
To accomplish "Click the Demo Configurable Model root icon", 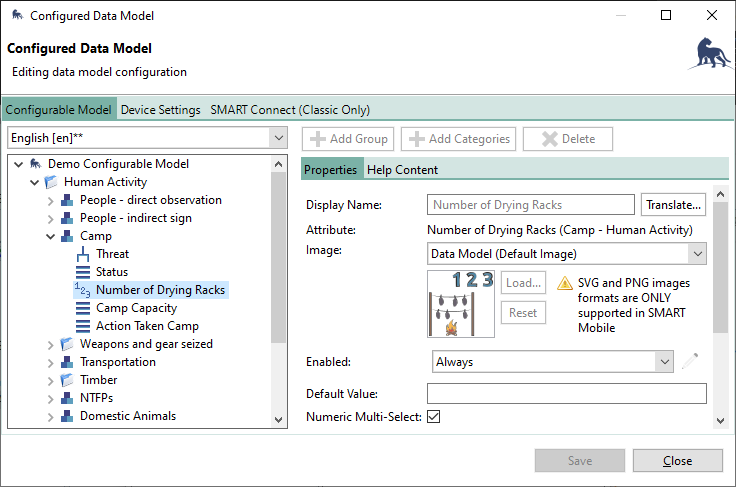I will point(35,164).
